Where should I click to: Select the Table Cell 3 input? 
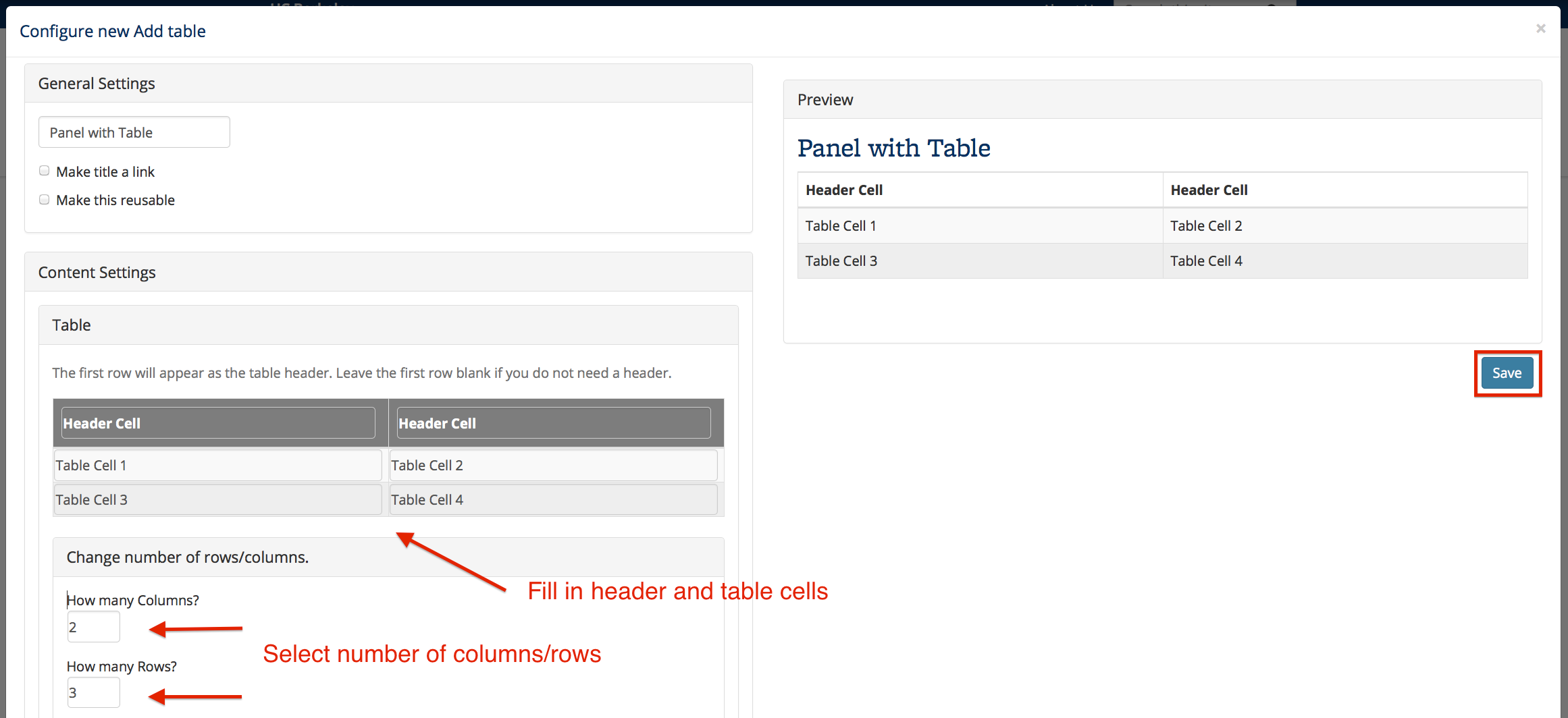(x=217, y=499)
